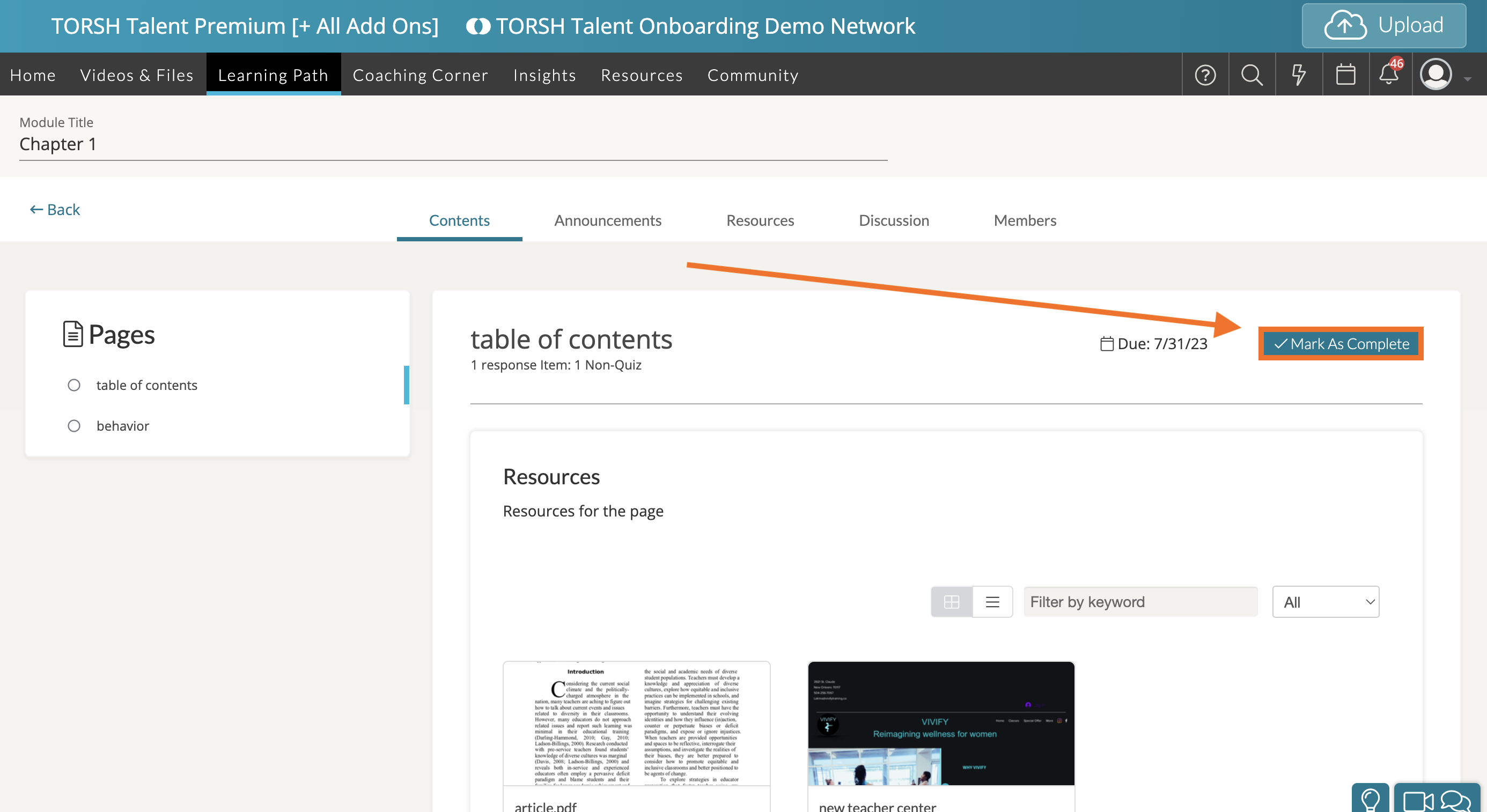Screen dimensions: 1487x812
Task: Switch resources to list view
Action: (992, 602)
